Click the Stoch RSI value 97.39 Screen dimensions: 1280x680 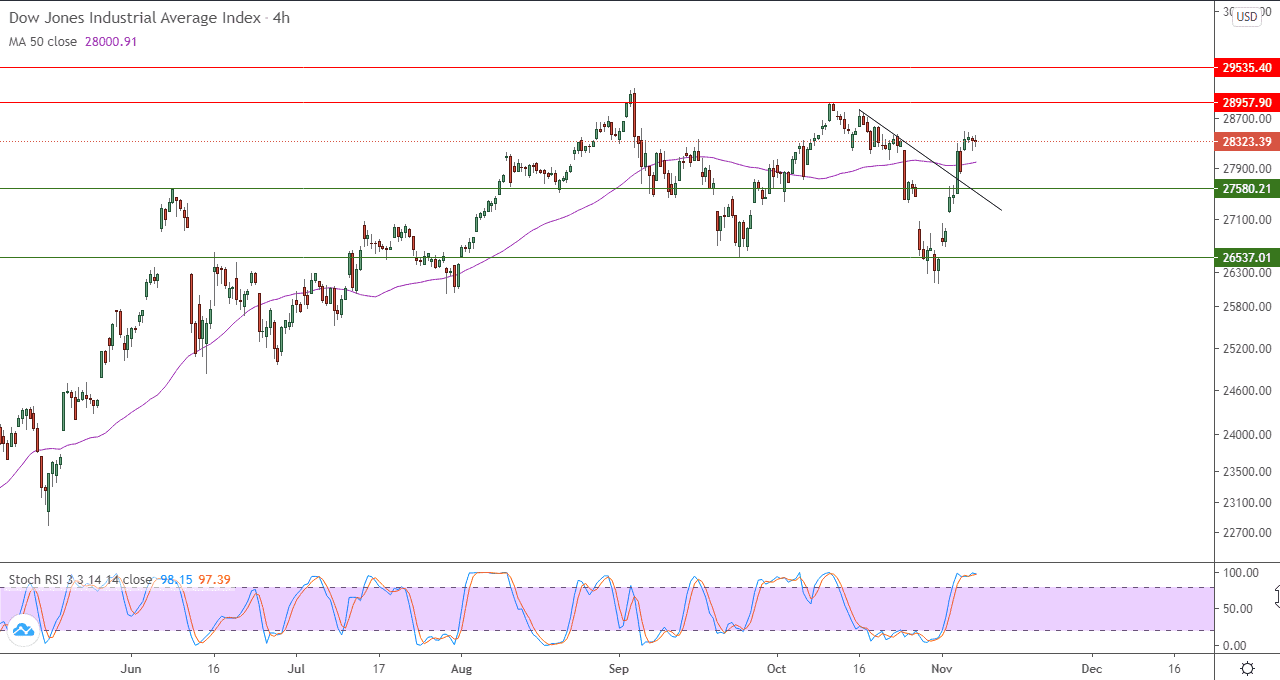coord(214,579)
